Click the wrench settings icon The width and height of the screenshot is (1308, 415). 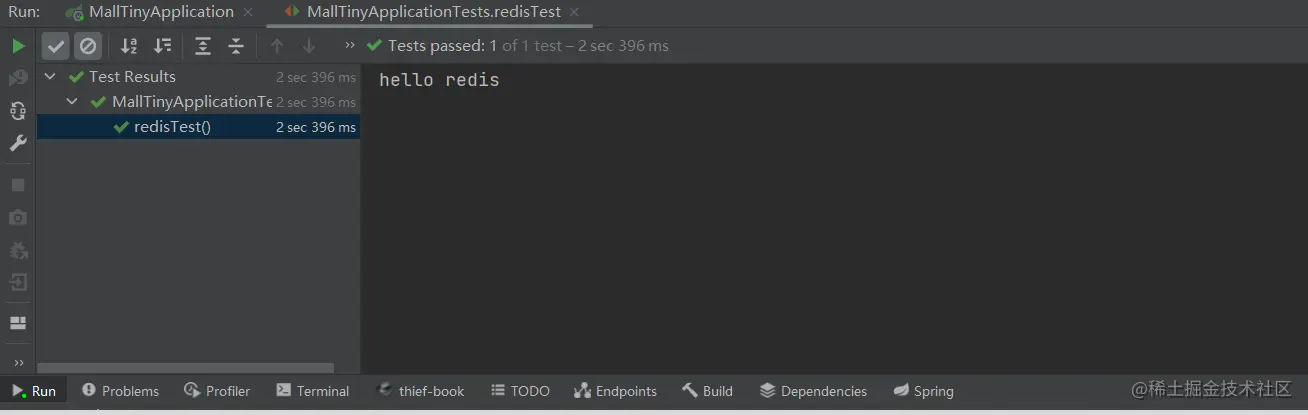point(18,143)
